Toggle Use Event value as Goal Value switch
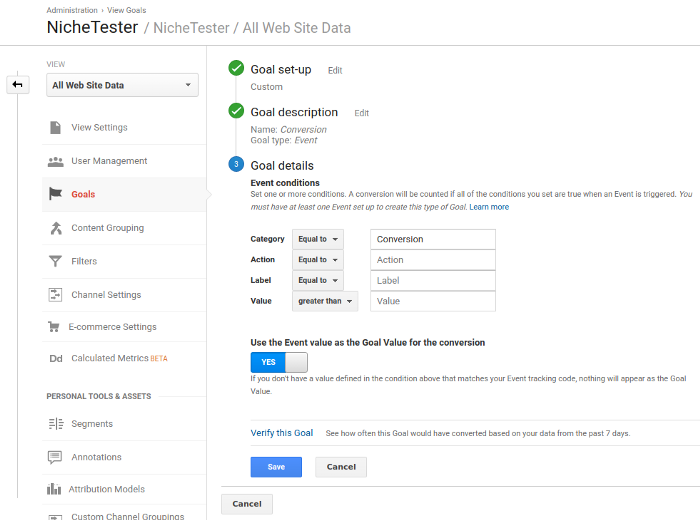 tap(279, 362)
